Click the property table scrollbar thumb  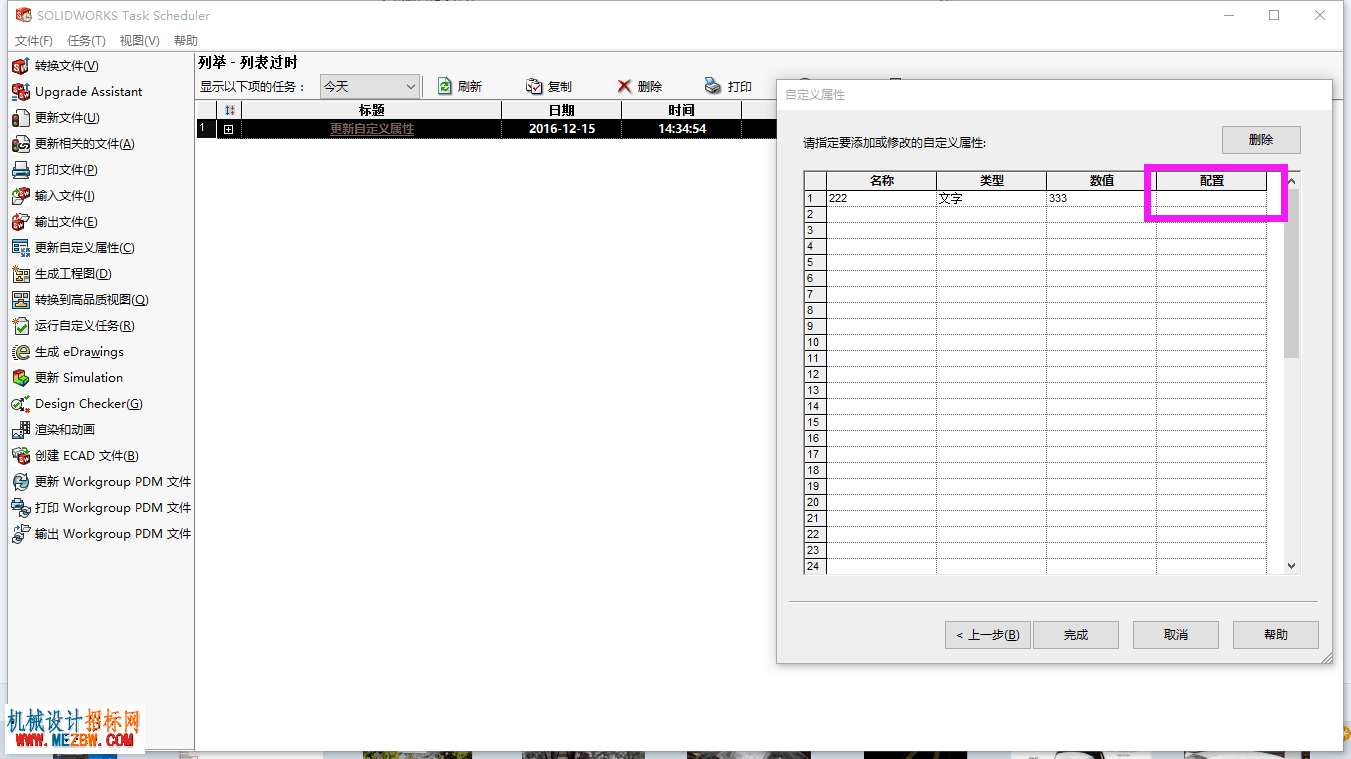coord(1291,273)
